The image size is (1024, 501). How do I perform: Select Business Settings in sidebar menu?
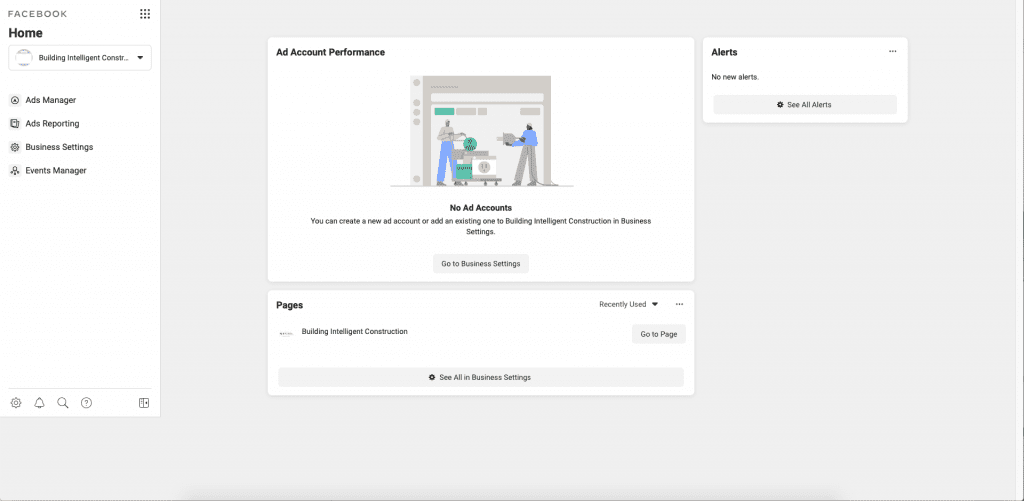59,147
